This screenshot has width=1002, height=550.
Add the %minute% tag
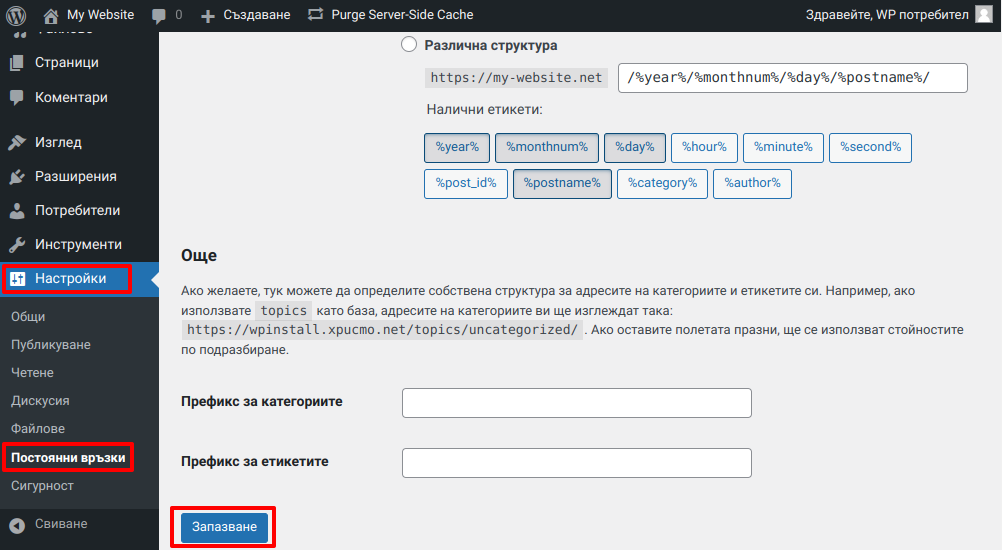pos(783,148)
